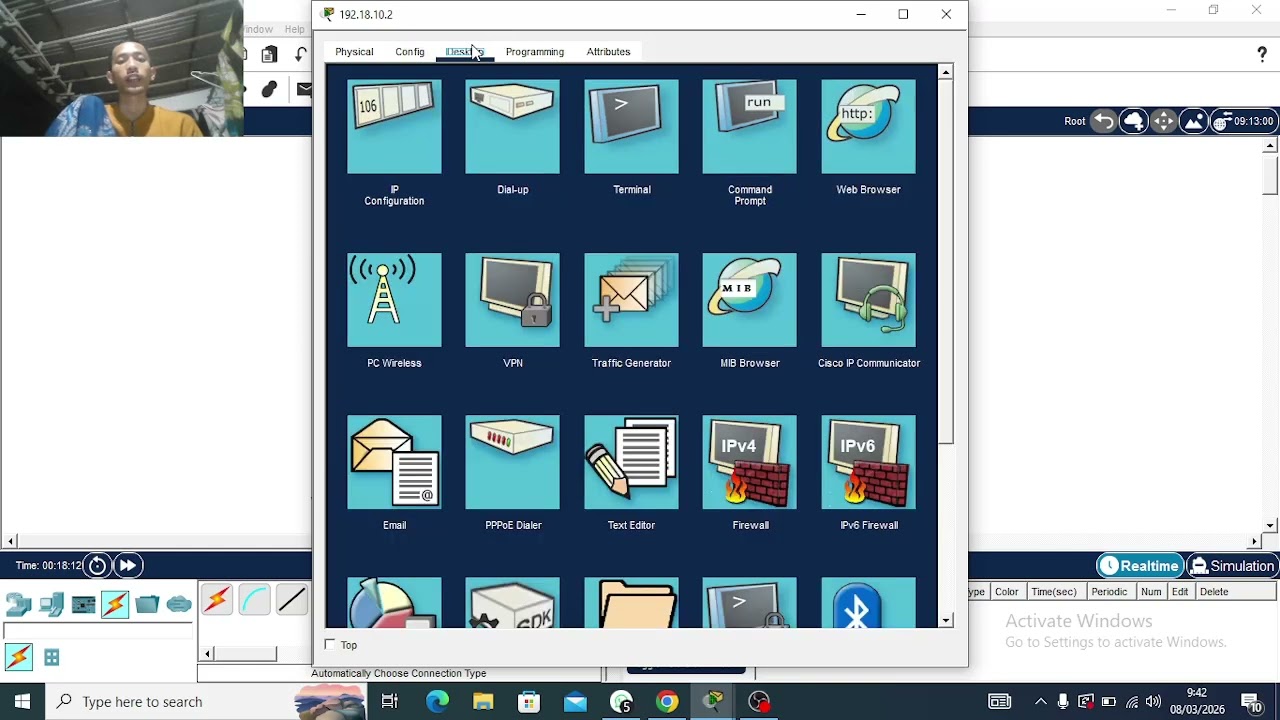Switch to Simulation mode

[1232, 566]
